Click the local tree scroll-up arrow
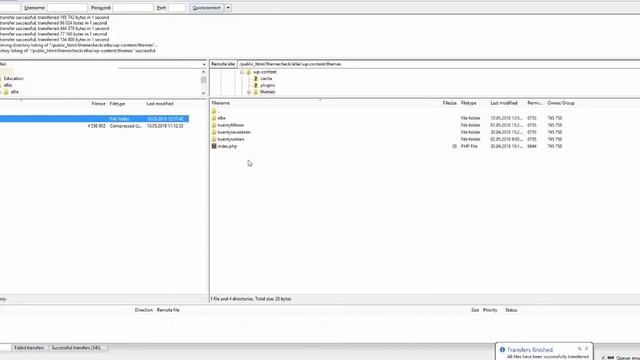 tap(203, 72)
